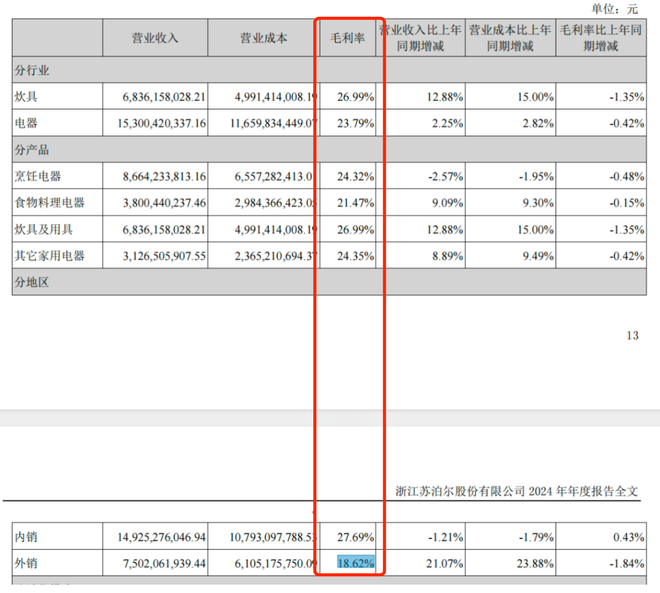
Task: Select the 食物料理电器 row label
Action: (x=50, y=203)
